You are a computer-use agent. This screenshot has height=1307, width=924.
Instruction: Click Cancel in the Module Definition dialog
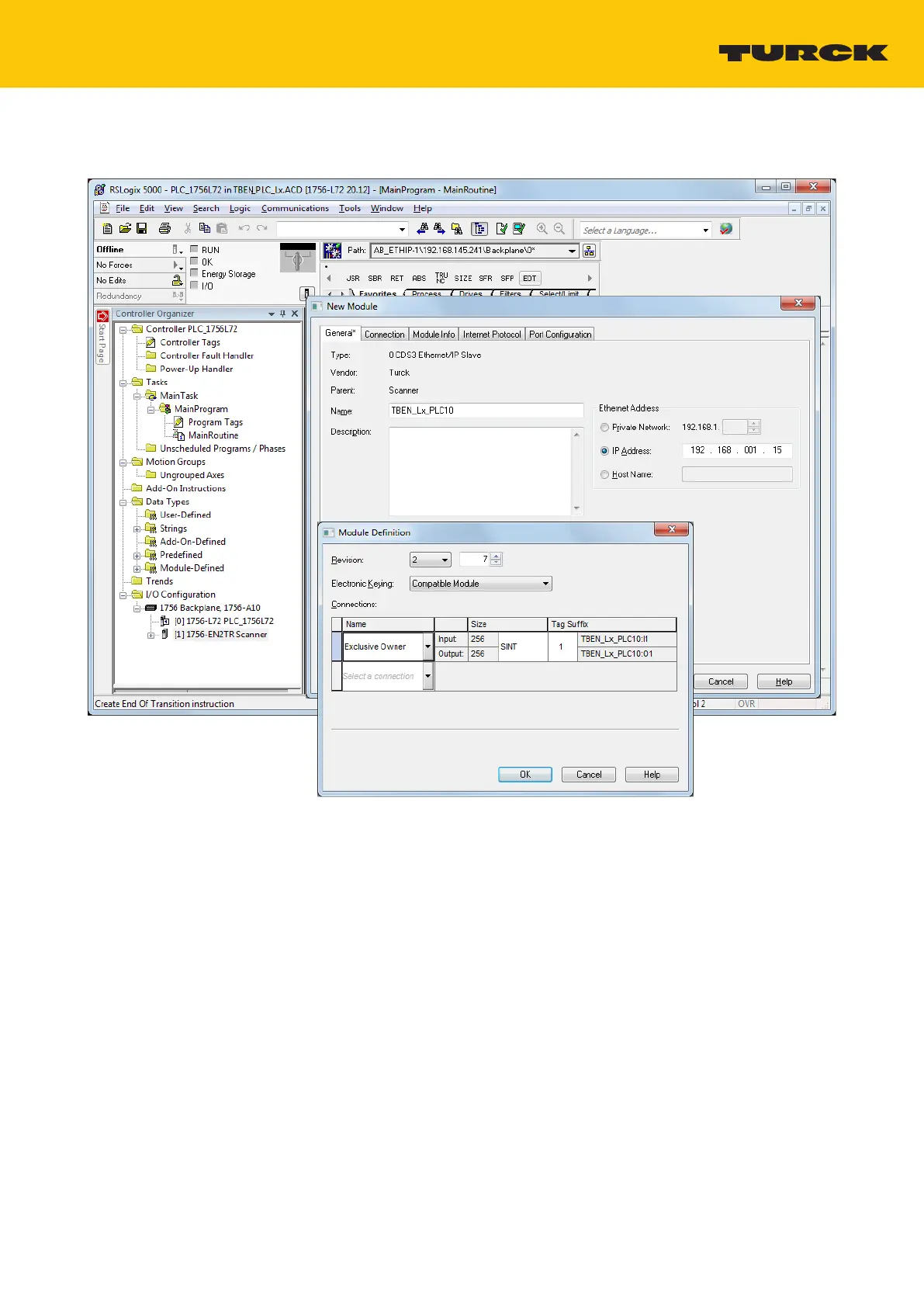pos(589,775)
